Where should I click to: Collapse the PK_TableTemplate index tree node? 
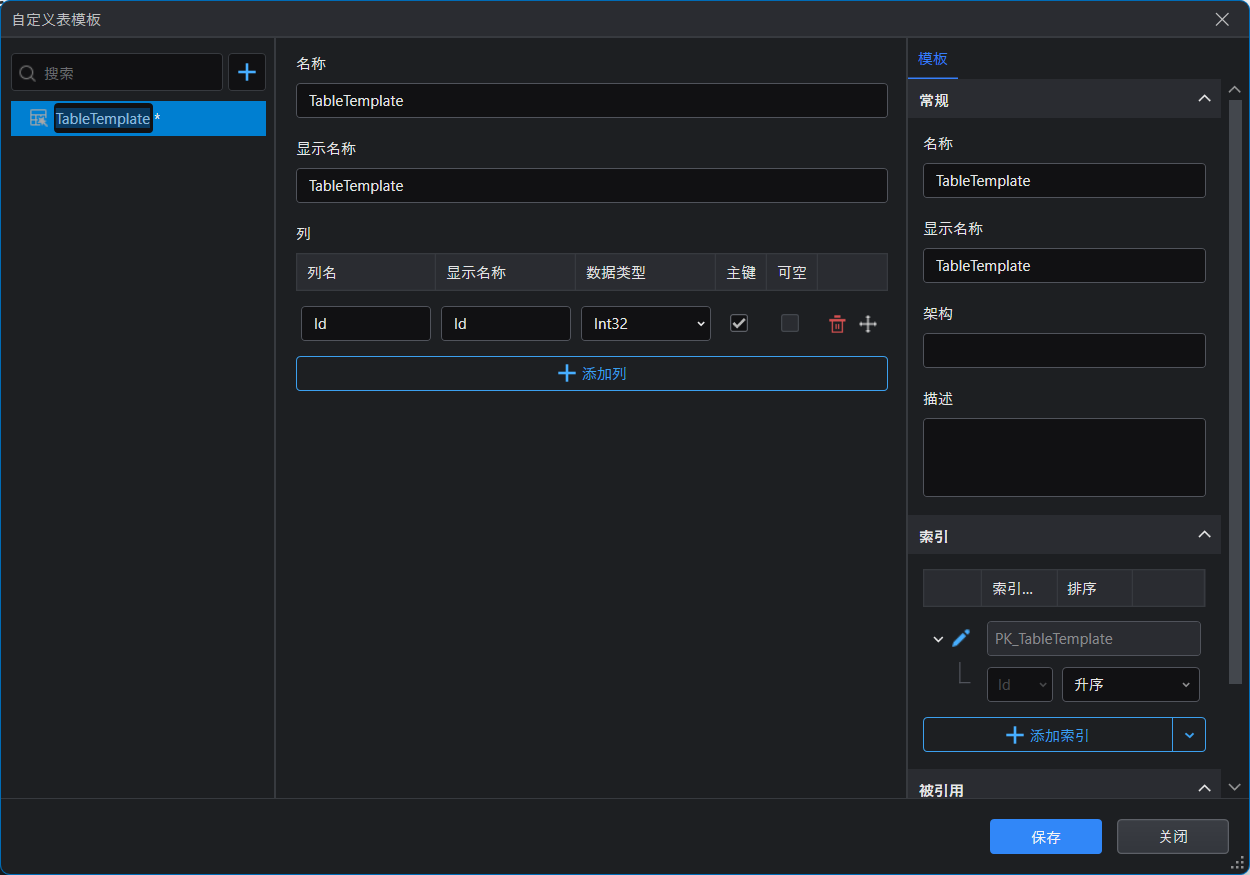pyautogui.click(x=938, y=639)
